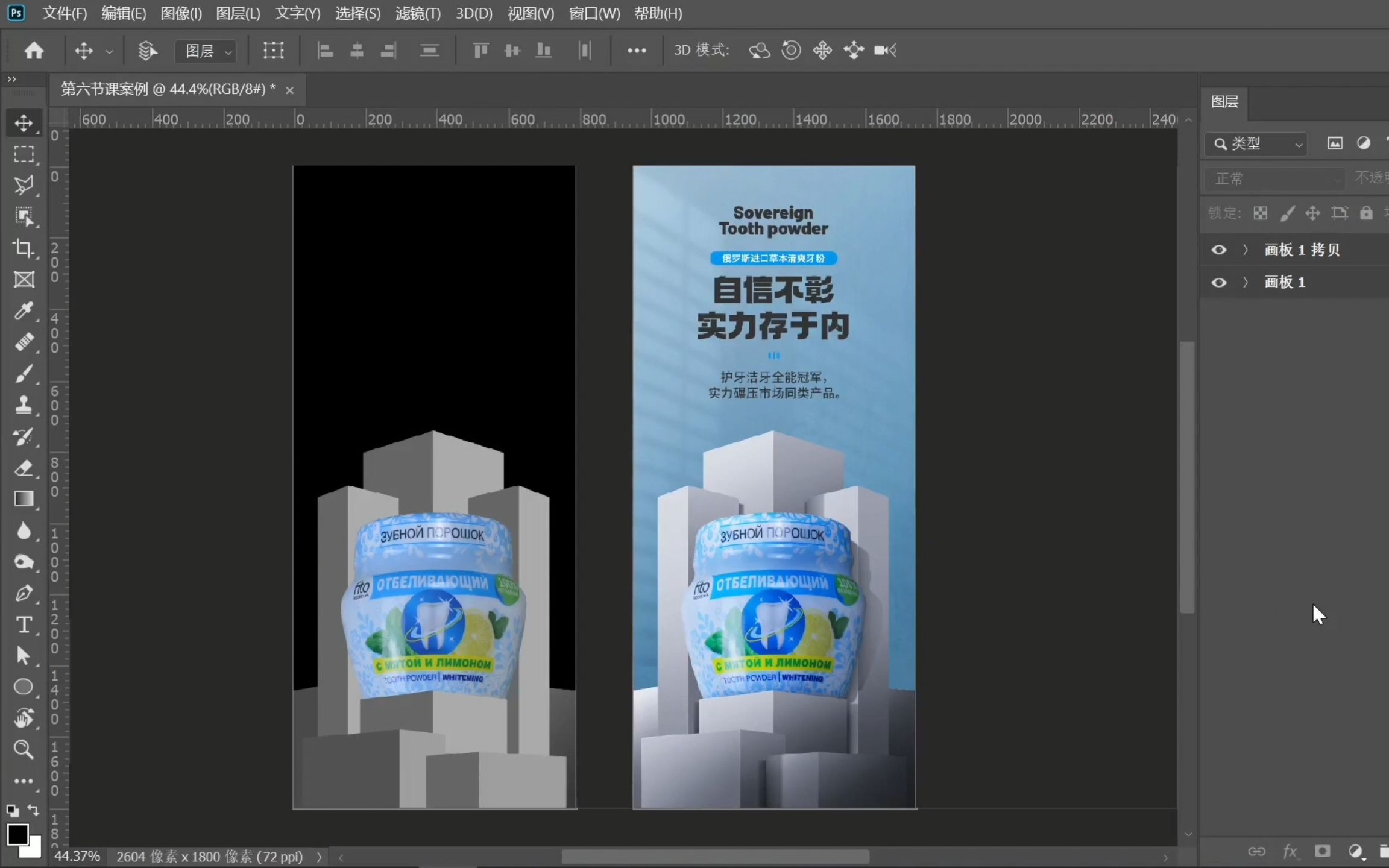Screen dimensions: 1389x868
Task: Swap foreground and background colors
Action: [34, 810]
